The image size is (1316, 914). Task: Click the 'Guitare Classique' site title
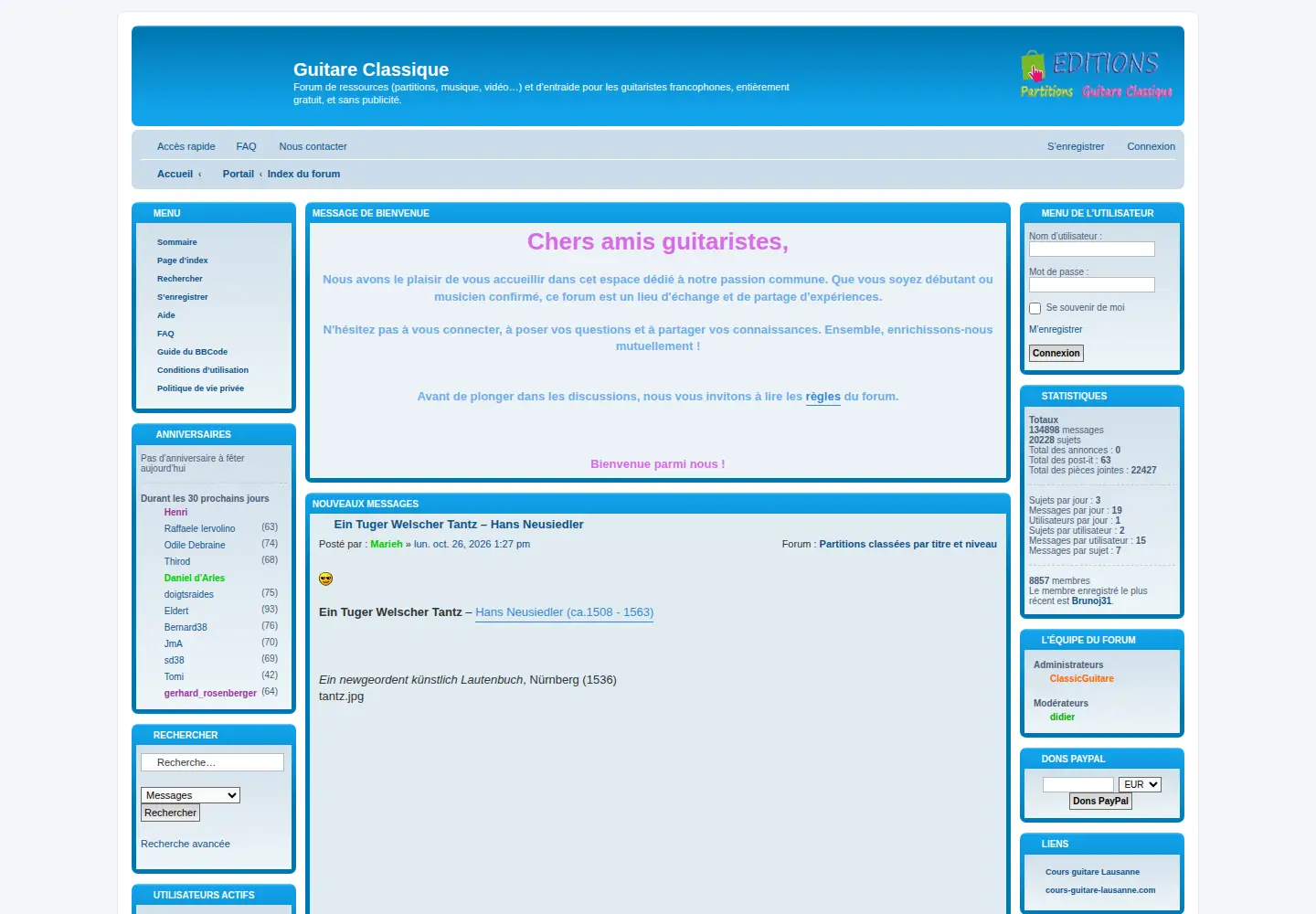[371, 69]
